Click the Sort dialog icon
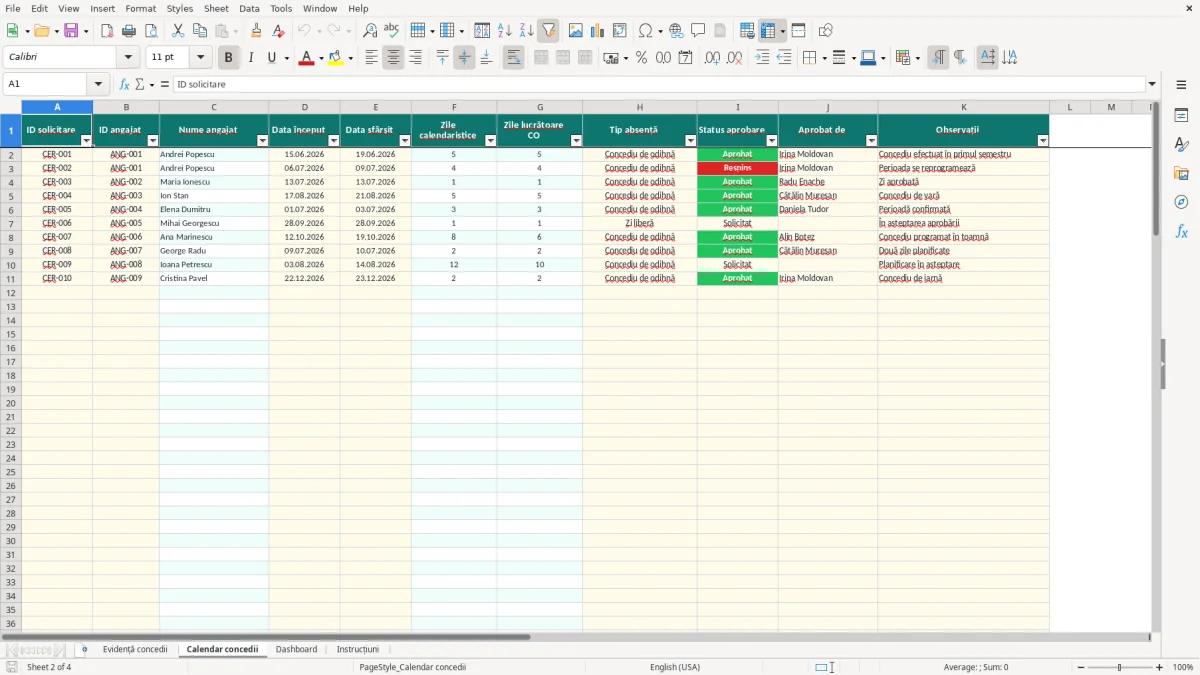The height and width of the screenshot is (675, 1200). coord(482,31)
